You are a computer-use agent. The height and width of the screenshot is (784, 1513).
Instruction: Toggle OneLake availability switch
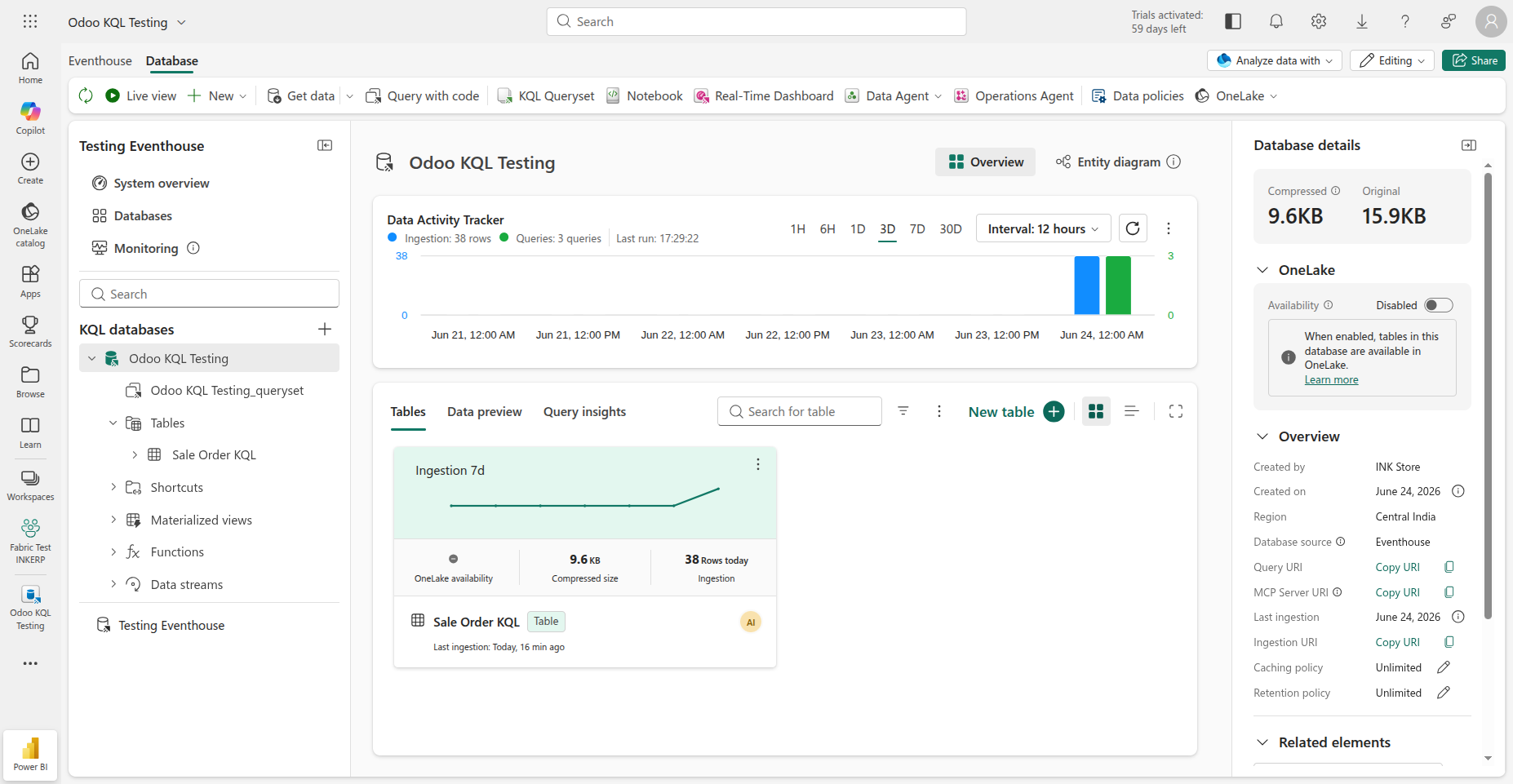point(1439,305)
